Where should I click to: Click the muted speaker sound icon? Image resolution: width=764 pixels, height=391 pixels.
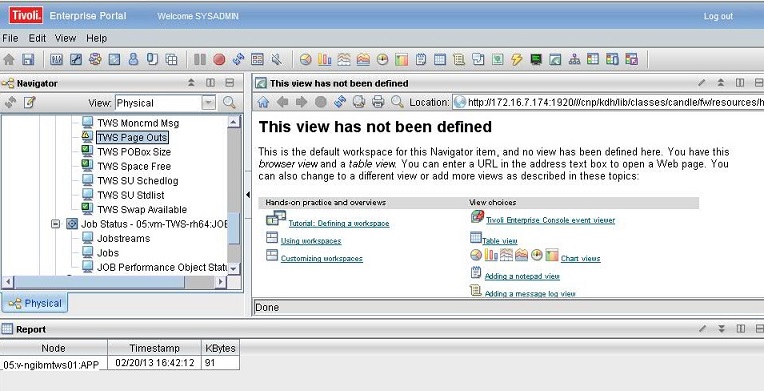click(x=277, y=59)
